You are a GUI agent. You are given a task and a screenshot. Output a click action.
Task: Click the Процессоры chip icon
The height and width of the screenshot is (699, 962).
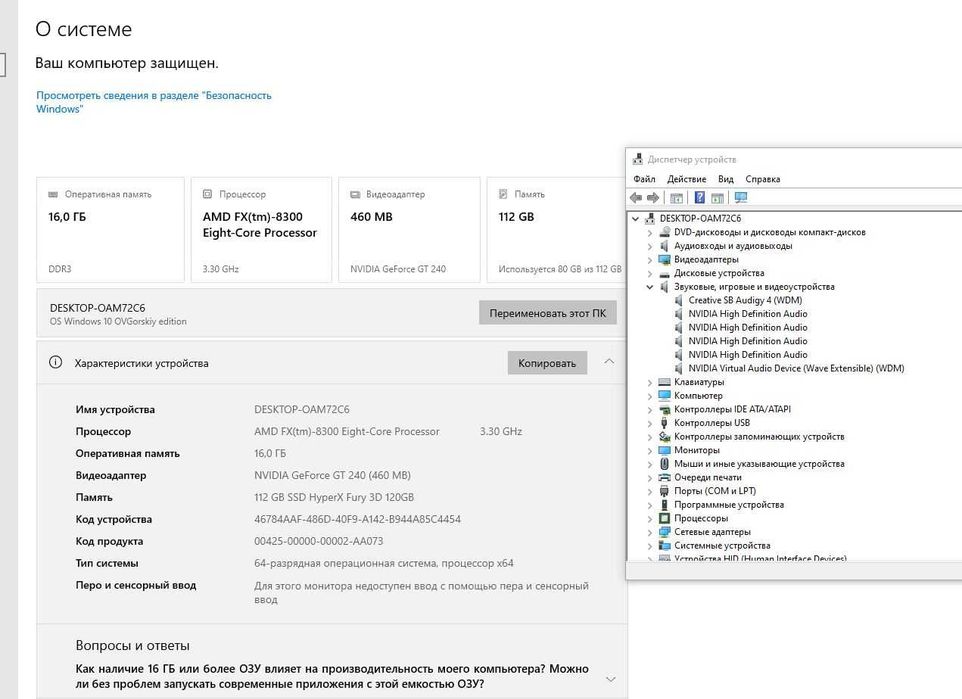point(664,518)
